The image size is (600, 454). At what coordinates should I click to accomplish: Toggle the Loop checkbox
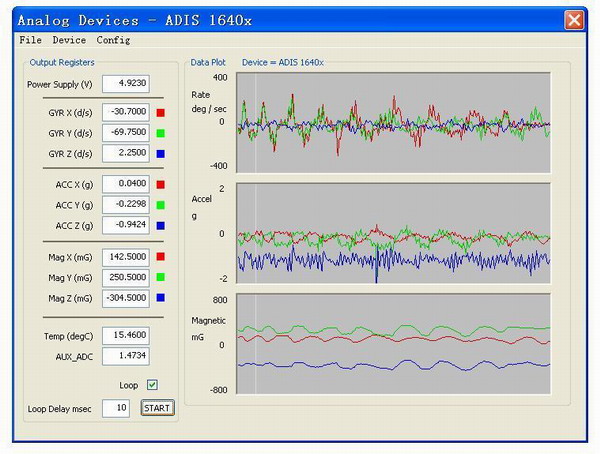[x=152, y=385]
